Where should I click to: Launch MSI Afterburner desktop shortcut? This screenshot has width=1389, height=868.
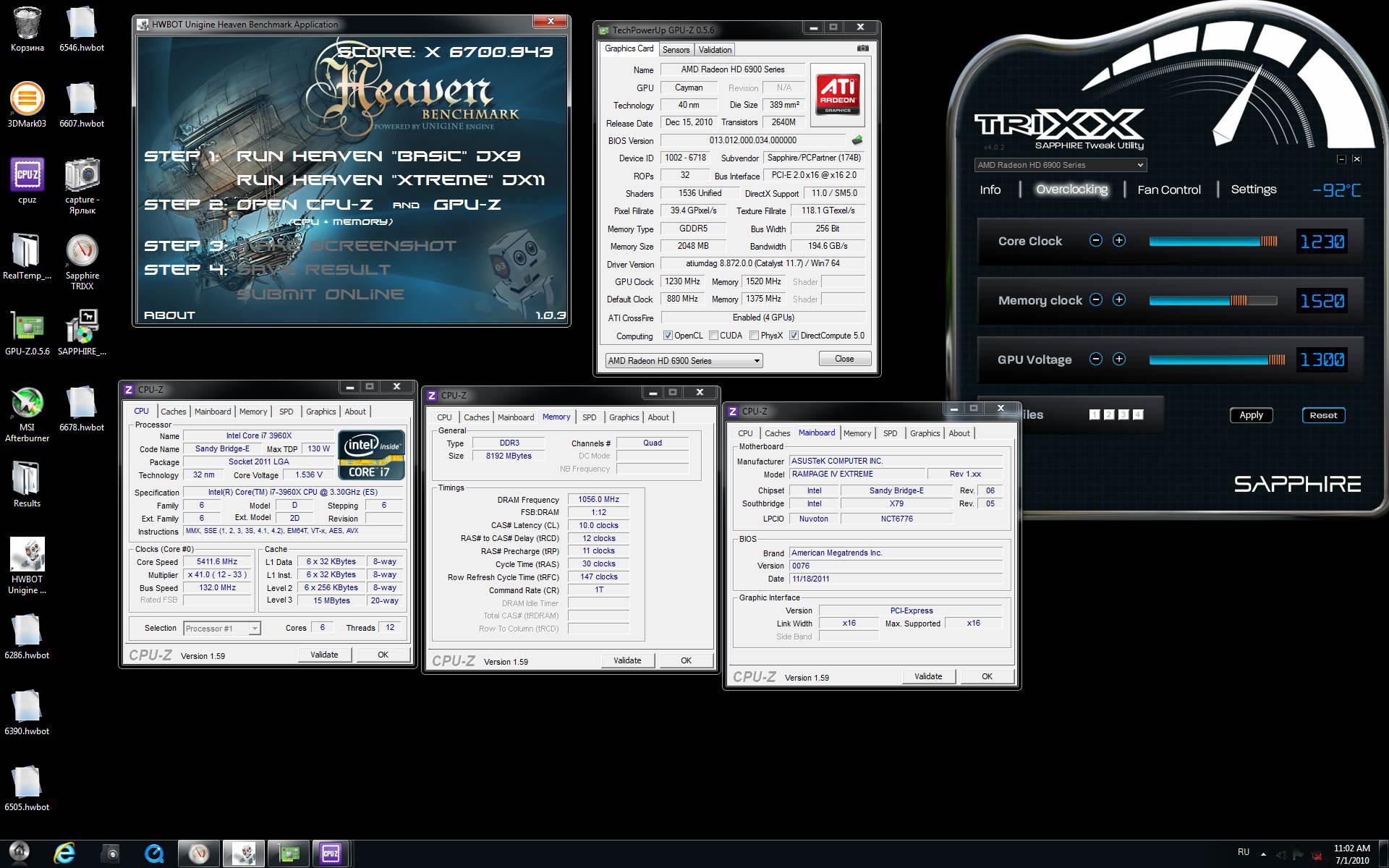click(27, 414)
